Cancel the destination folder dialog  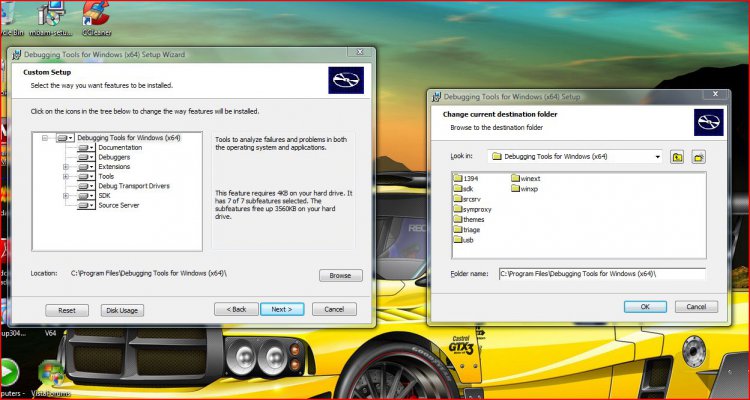[696, 307]
